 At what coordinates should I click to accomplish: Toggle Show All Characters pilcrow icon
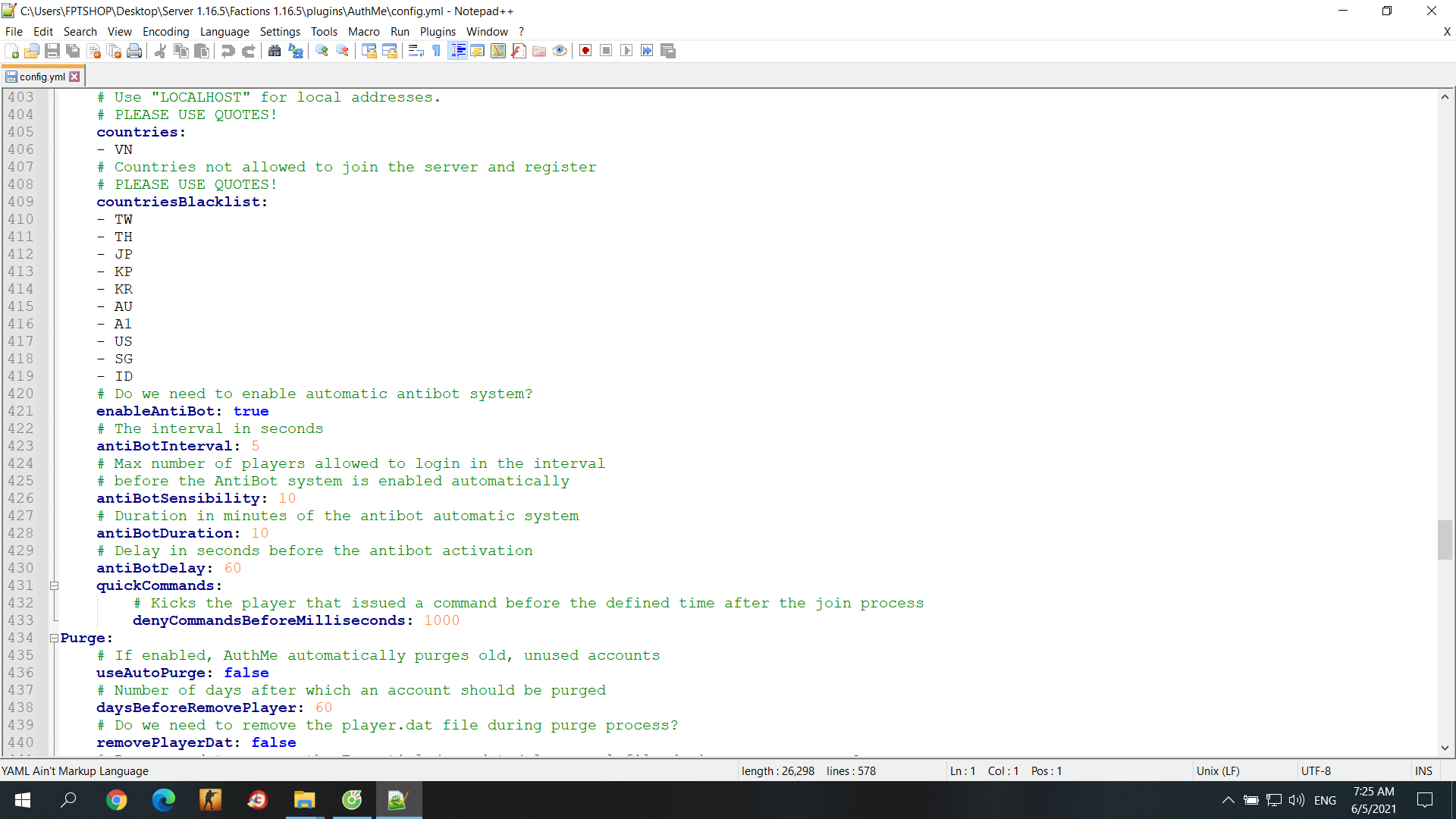437,51
